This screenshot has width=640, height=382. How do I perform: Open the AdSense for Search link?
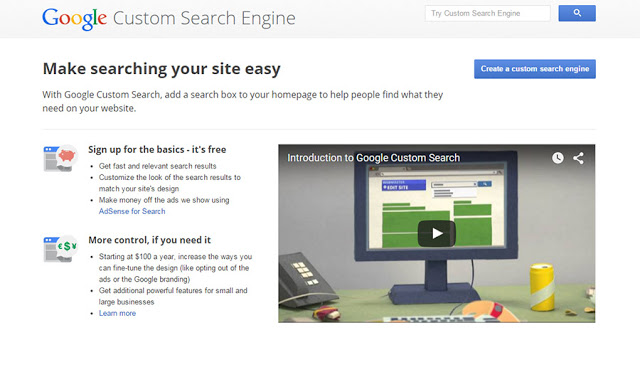click(132, 211)
